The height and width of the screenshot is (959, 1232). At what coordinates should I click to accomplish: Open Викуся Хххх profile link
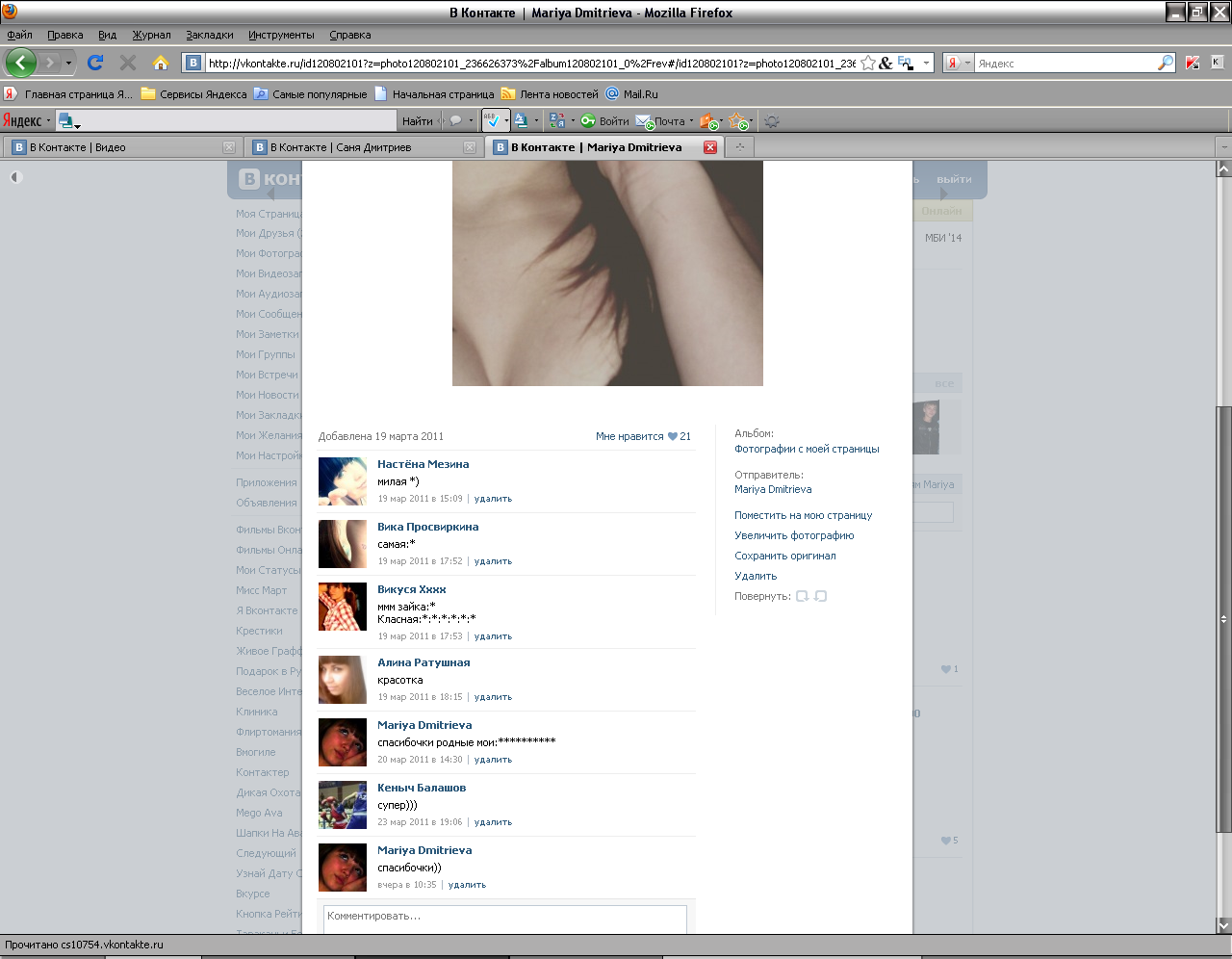pyautogui.click(x=411, y=589)
